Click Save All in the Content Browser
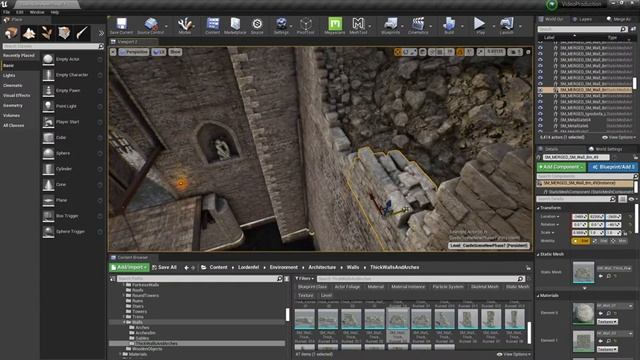This screenshot has height=360, width=640. click(164, 267)
